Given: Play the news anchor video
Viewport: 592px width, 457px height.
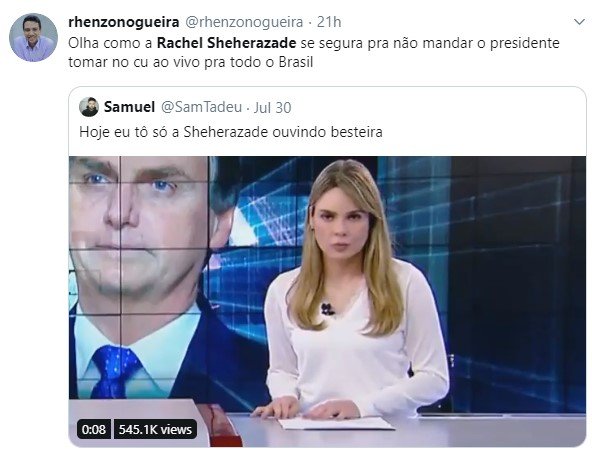Looking at the screenshot, I should tap(327, 302).
